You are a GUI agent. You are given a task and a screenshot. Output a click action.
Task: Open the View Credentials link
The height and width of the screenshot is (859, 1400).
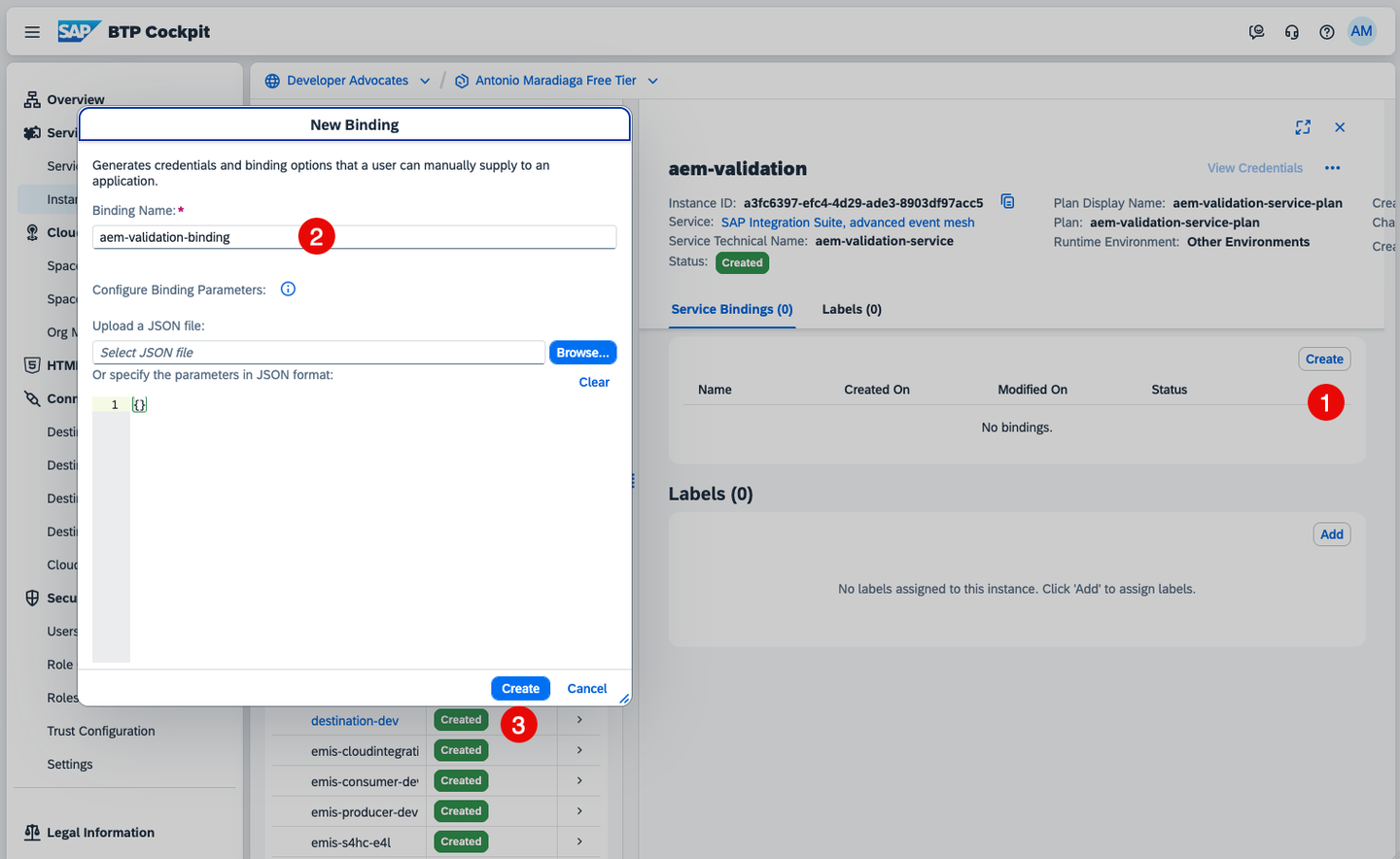(1255, 168)
